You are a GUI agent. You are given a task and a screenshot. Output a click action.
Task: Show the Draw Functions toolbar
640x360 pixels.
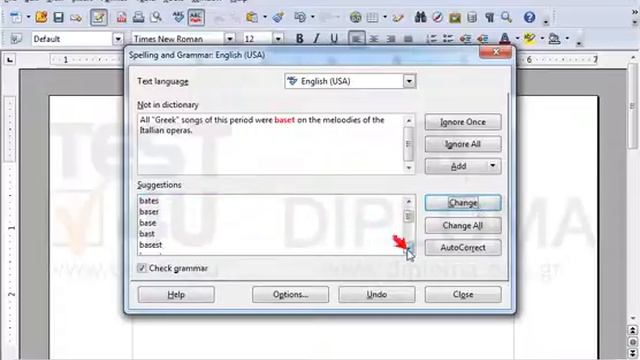(x=398, y=17)
